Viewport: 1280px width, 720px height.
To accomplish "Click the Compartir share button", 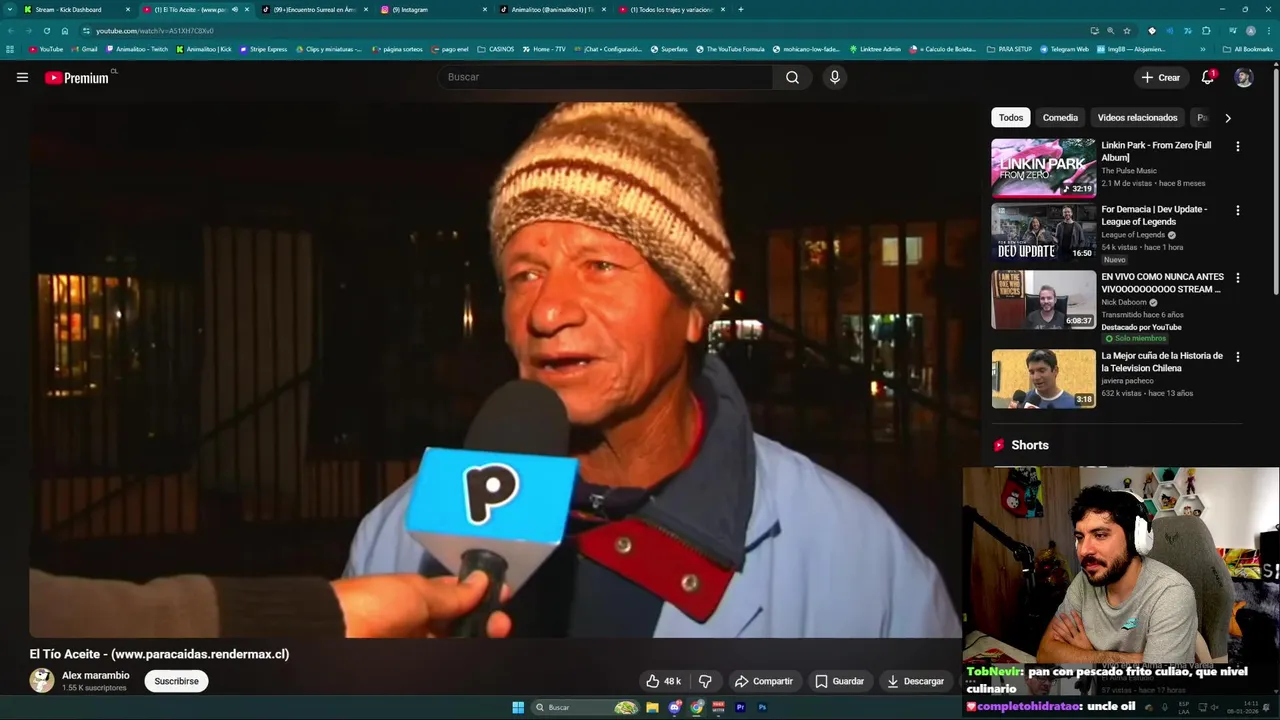I will pyautogui.click(x=764, y=681).
